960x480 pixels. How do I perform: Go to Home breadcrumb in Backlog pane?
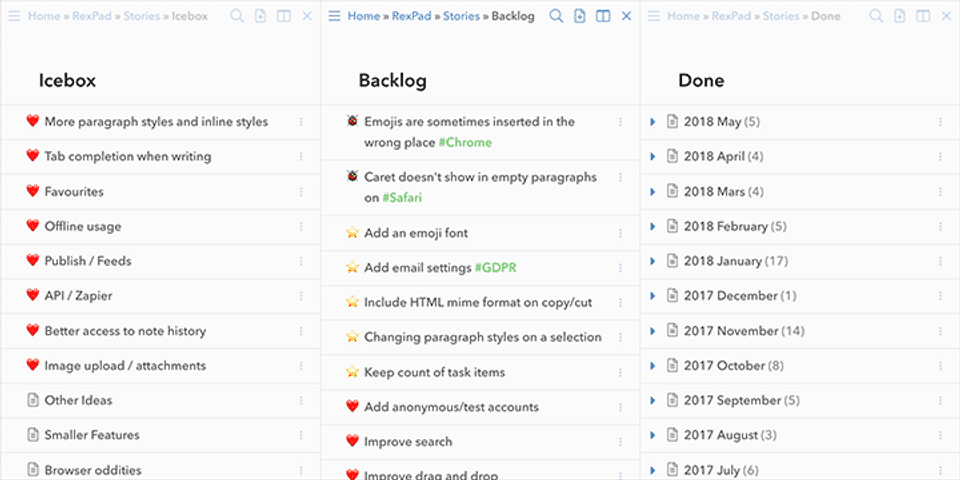click(363, 16)
